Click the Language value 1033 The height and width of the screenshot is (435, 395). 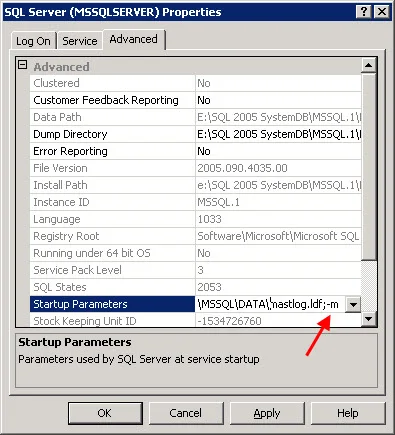(x=278, y=219)
